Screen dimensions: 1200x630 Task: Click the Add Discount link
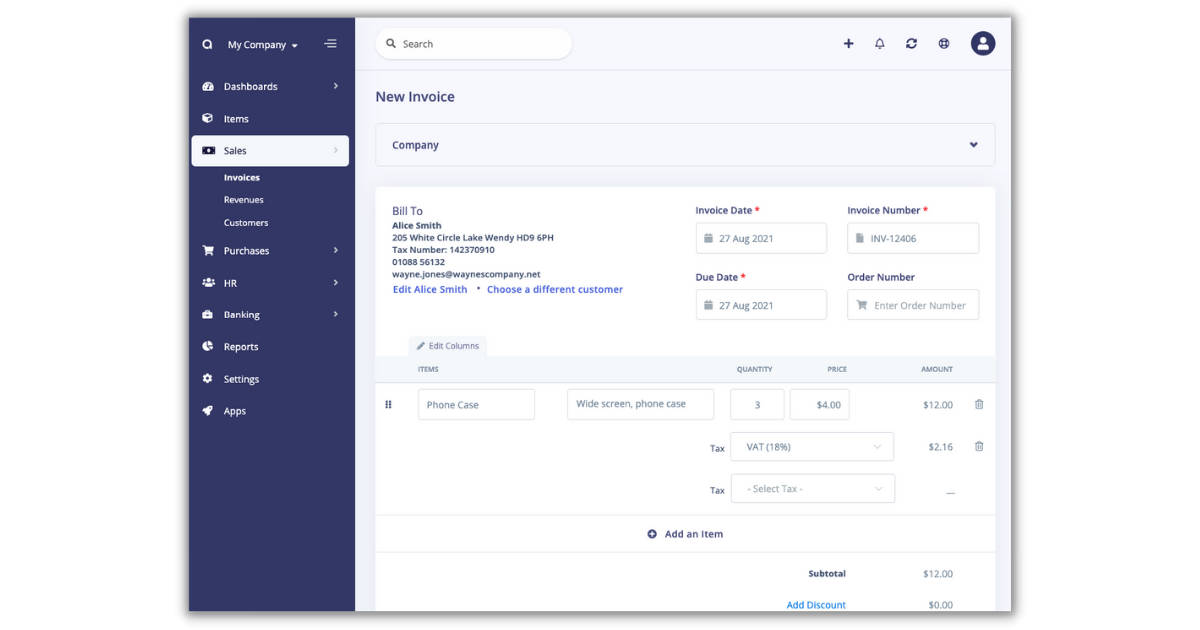[x=816, y=605]
